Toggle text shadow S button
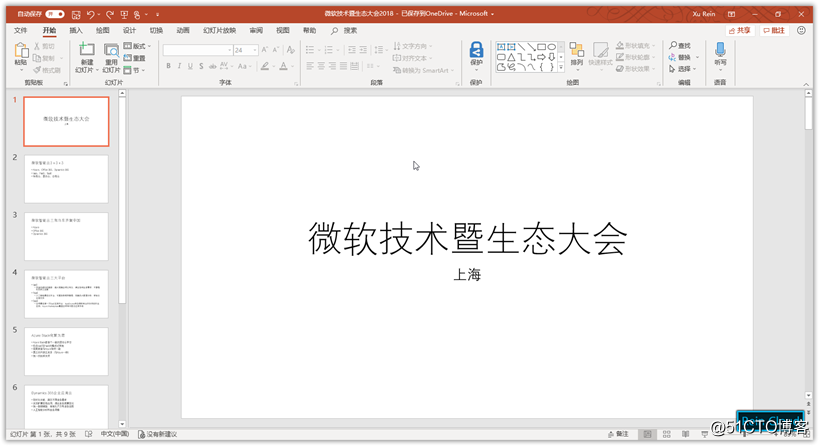819x446 pixels. click(201, 66)
